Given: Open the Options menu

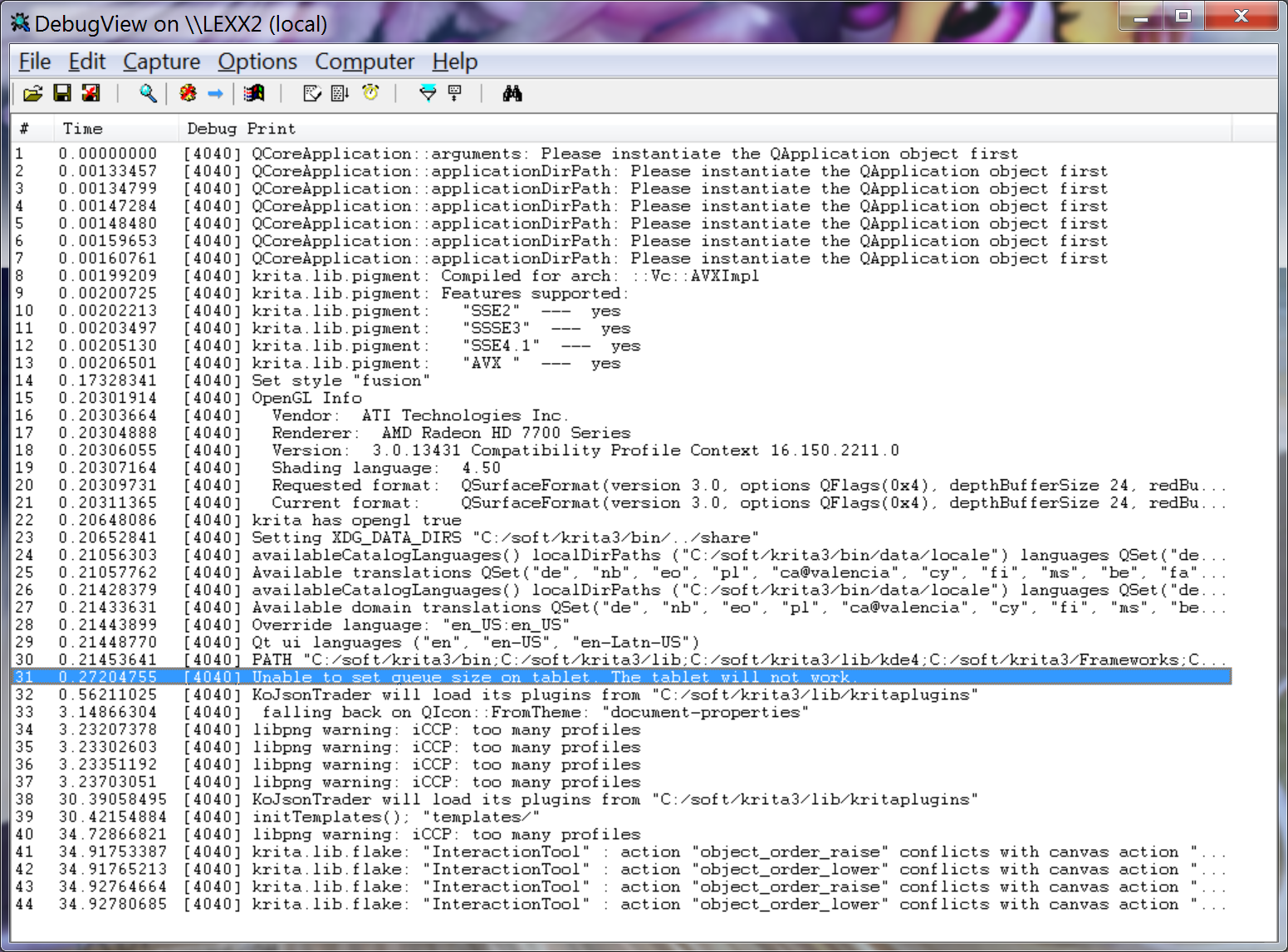Looking at the screenshot, I should click(x=257, y=61).
